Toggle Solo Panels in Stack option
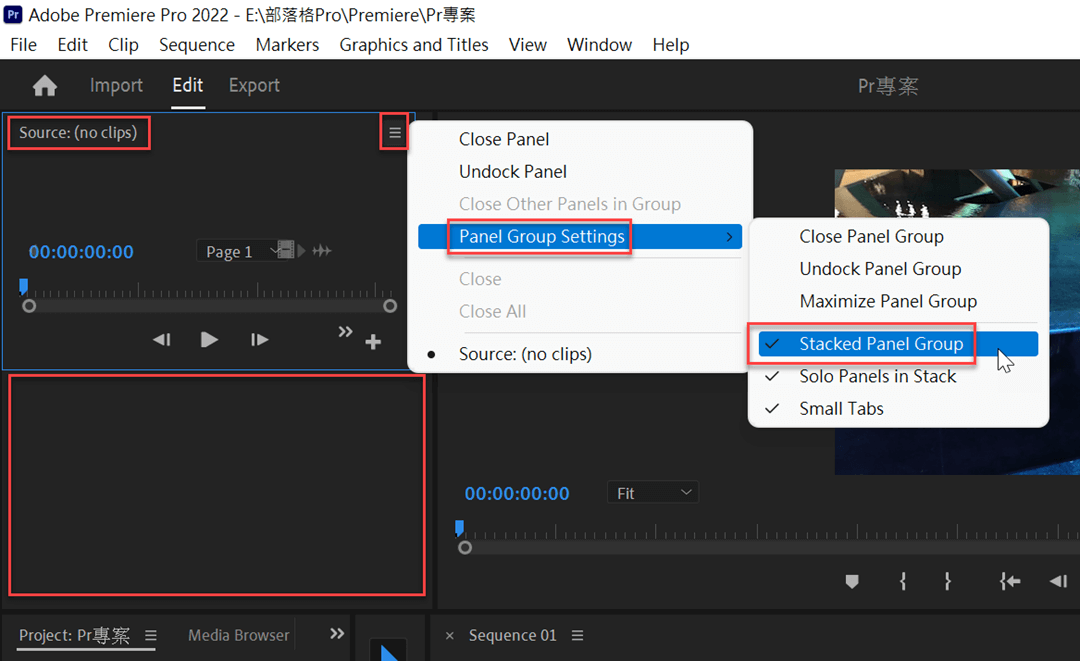 pyautogui.click(x=898, y=376)
